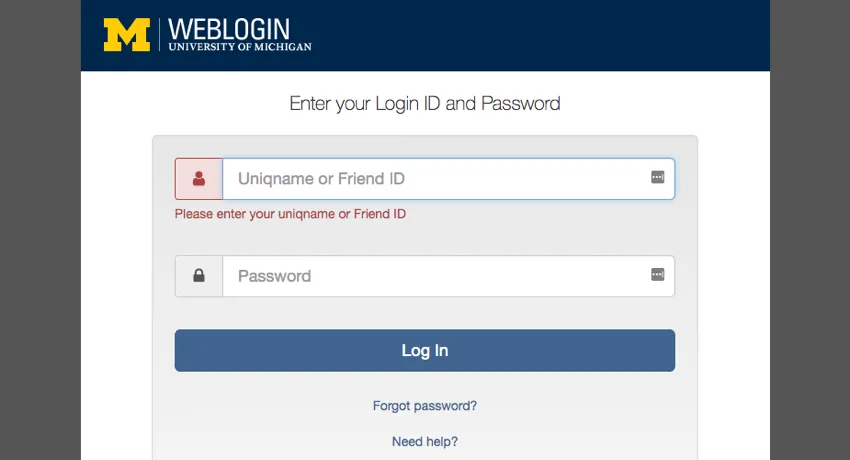Select the 'Enter your Login ID and Password' heading

pos(425,103)
